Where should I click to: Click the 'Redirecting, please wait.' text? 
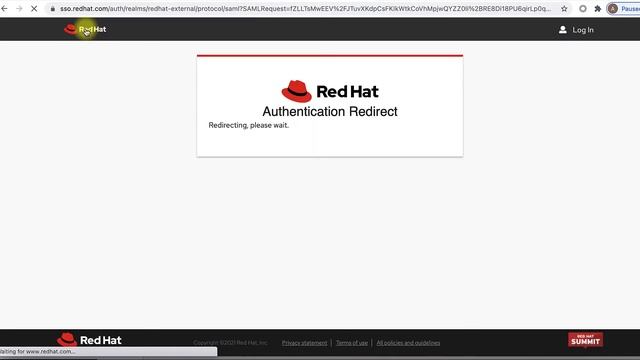pyautogui.click(x=249, y=125)
